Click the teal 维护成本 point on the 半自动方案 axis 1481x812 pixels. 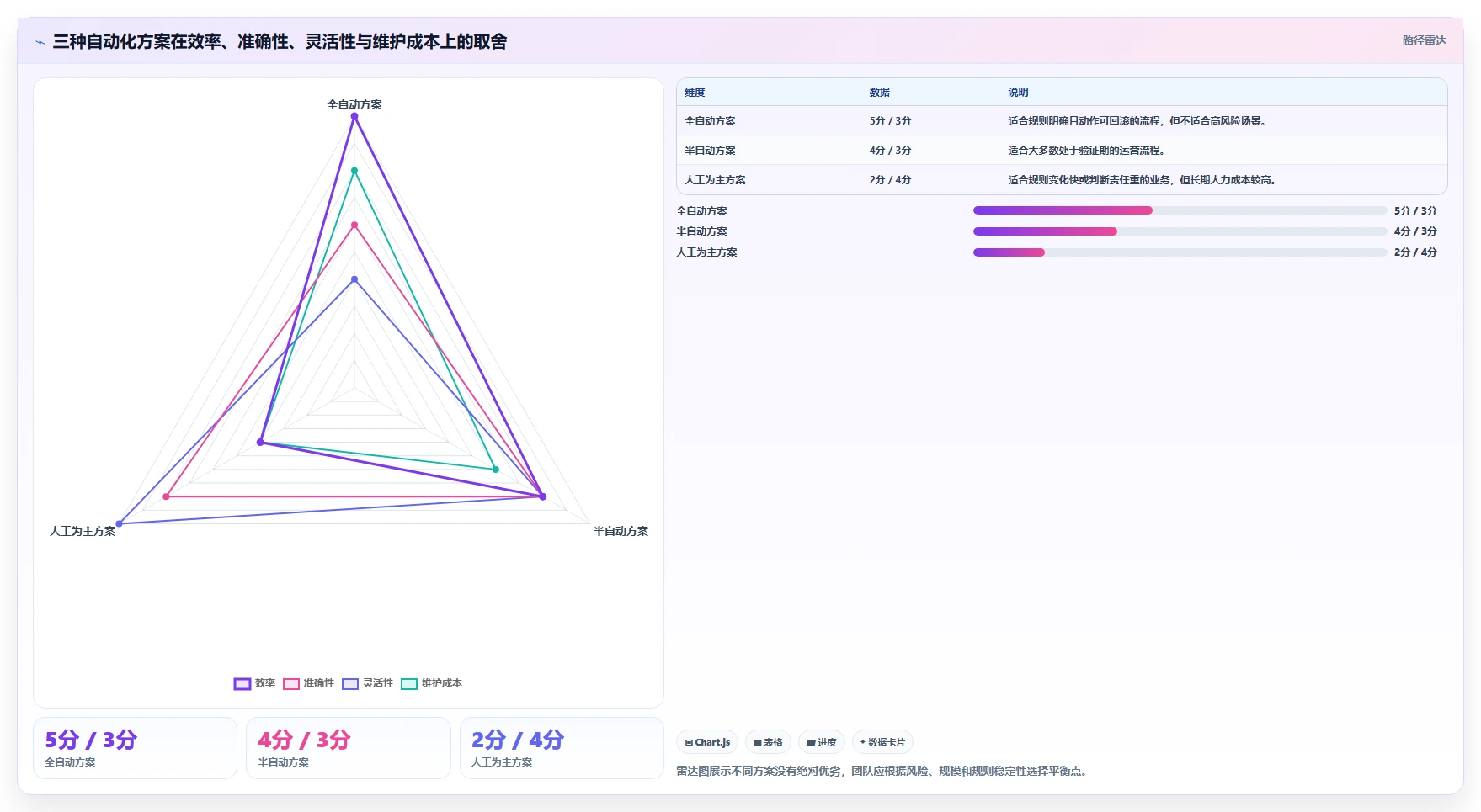(495, 470)
